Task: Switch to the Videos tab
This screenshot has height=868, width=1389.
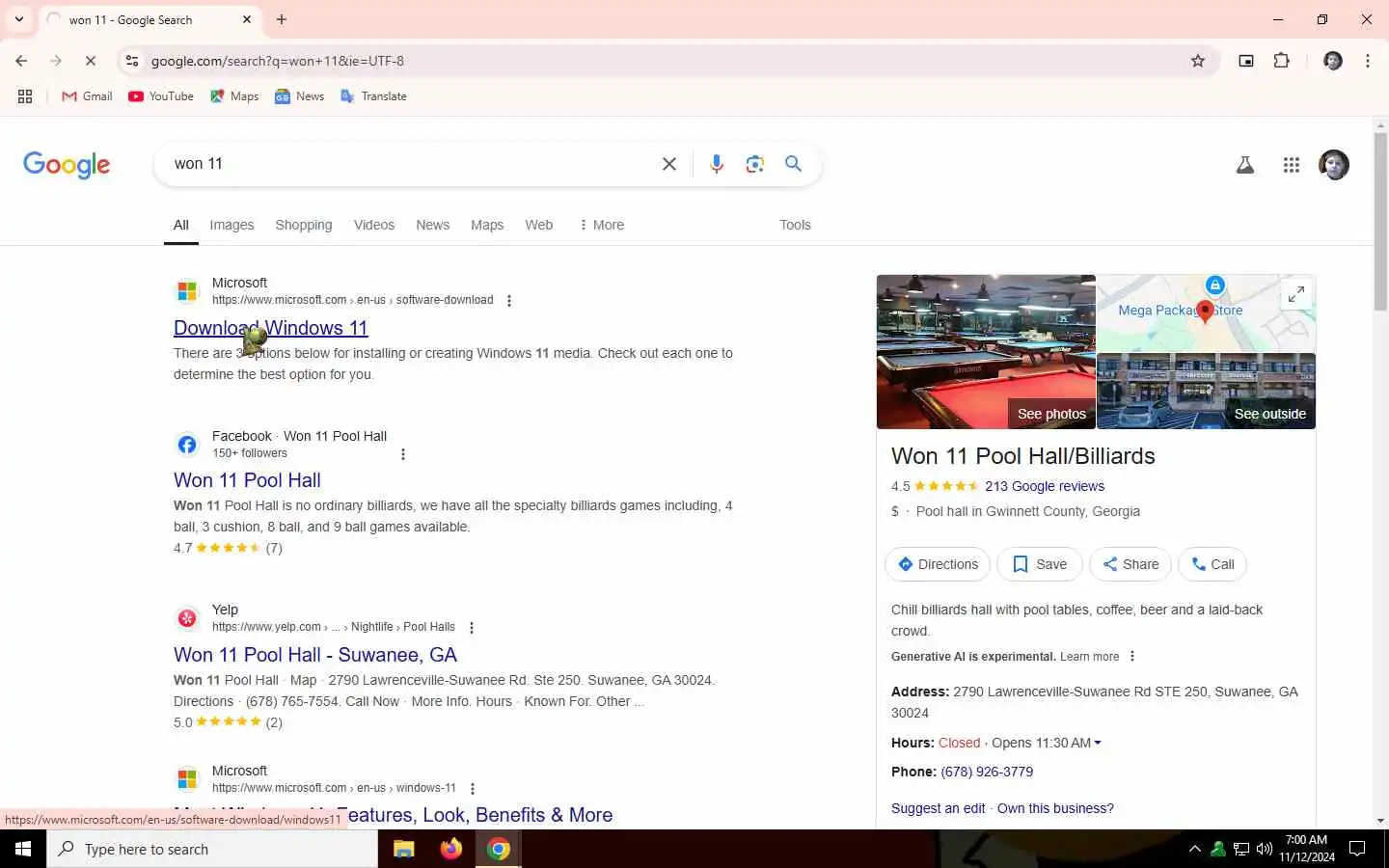Action: 374,225
